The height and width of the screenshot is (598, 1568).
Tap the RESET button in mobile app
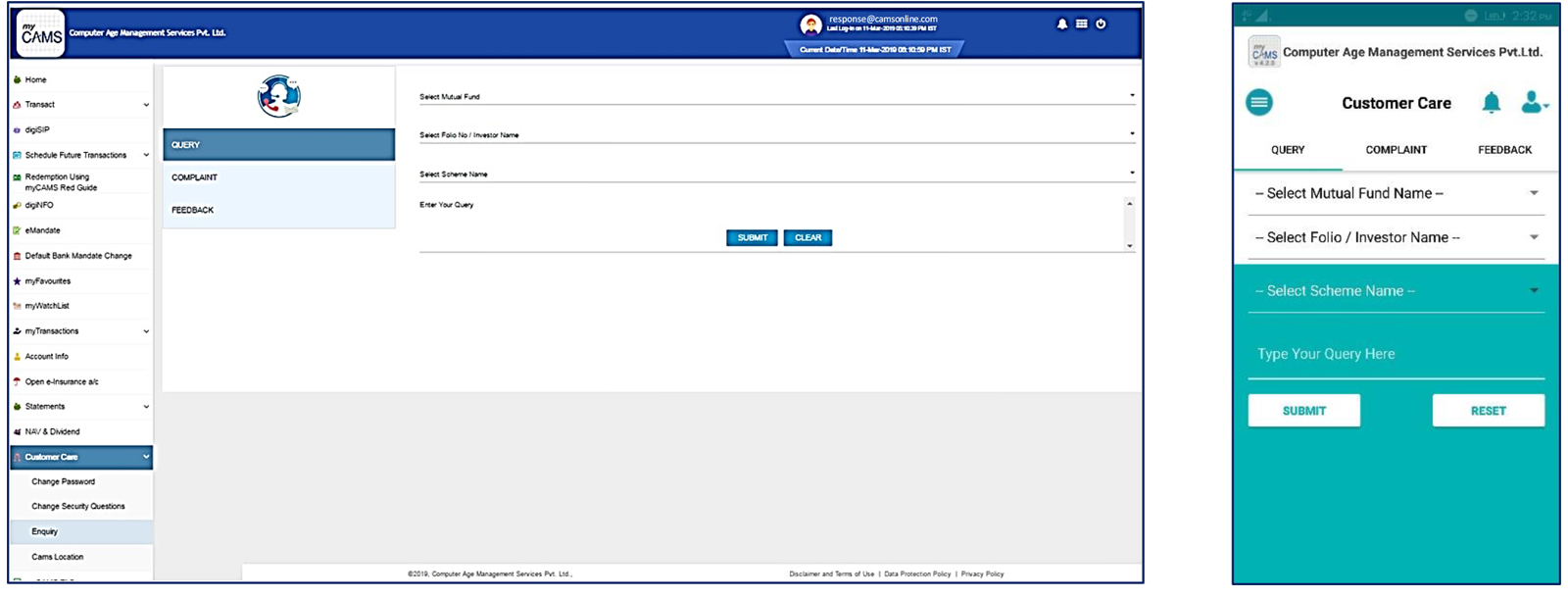(x=1488, y=411)
